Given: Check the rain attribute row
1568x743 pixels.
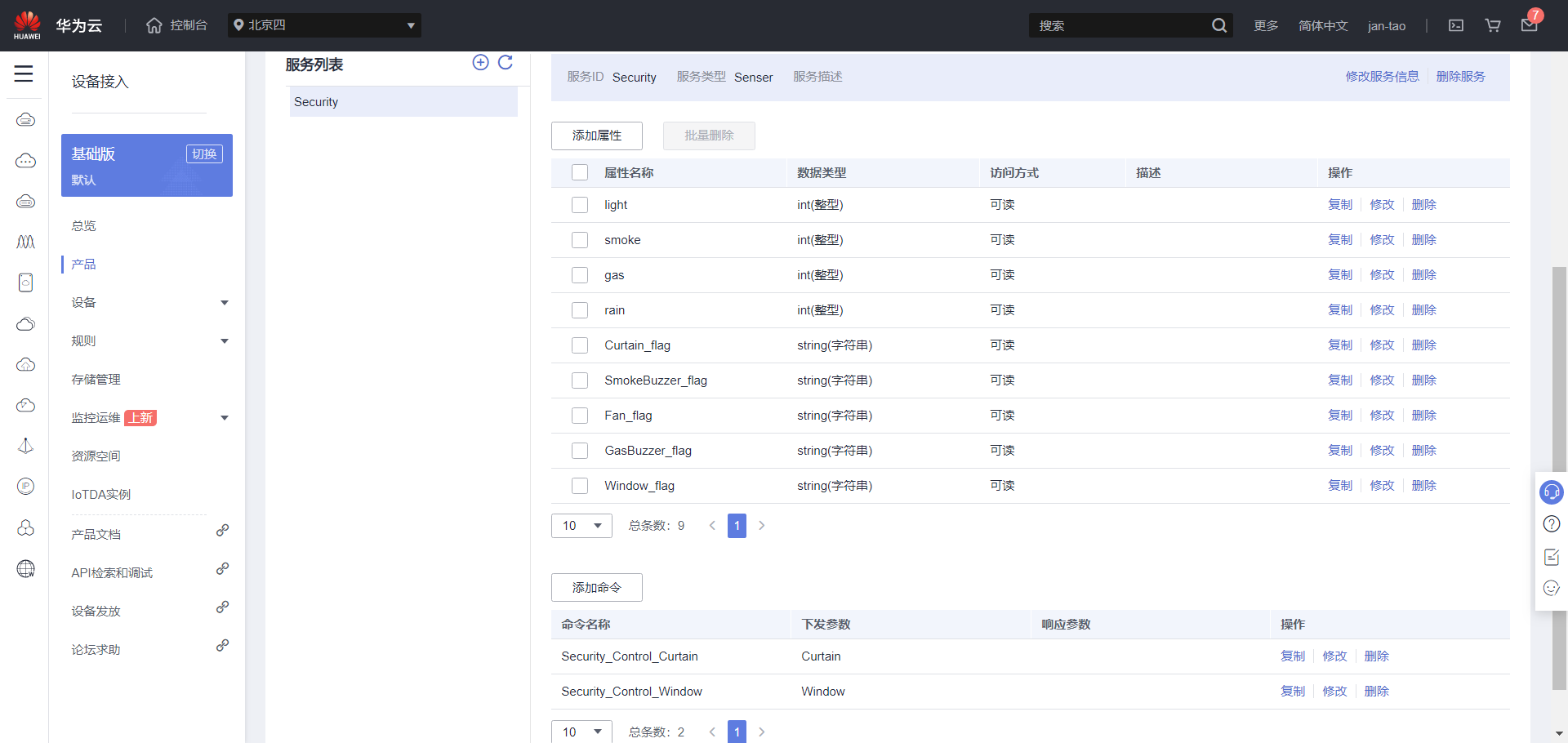Looking at the screenshot, I should (580, 310).
